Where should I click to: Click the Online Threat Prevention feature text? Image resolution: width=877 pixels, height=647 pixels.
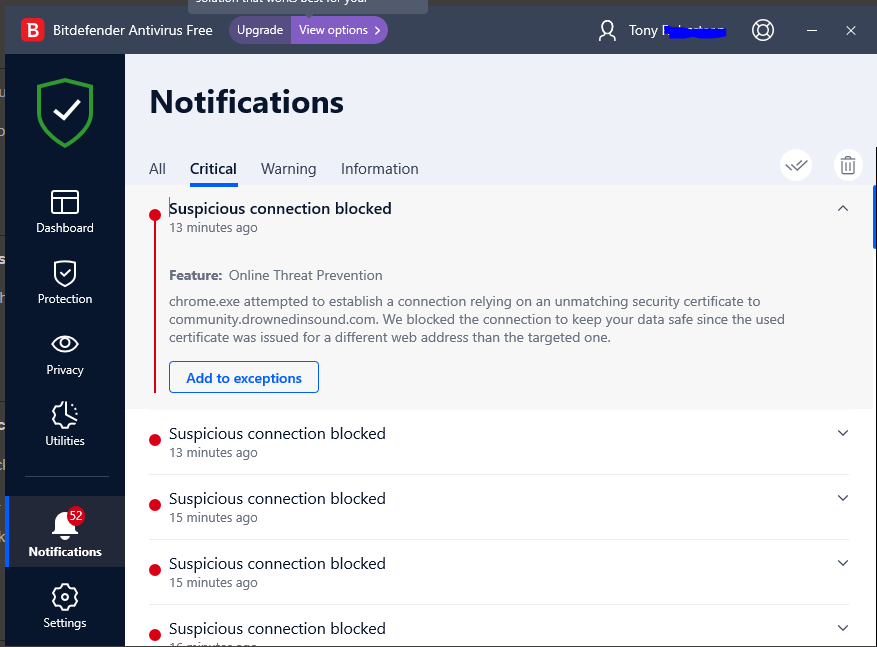pyautogui.click(x=305, y=276)
